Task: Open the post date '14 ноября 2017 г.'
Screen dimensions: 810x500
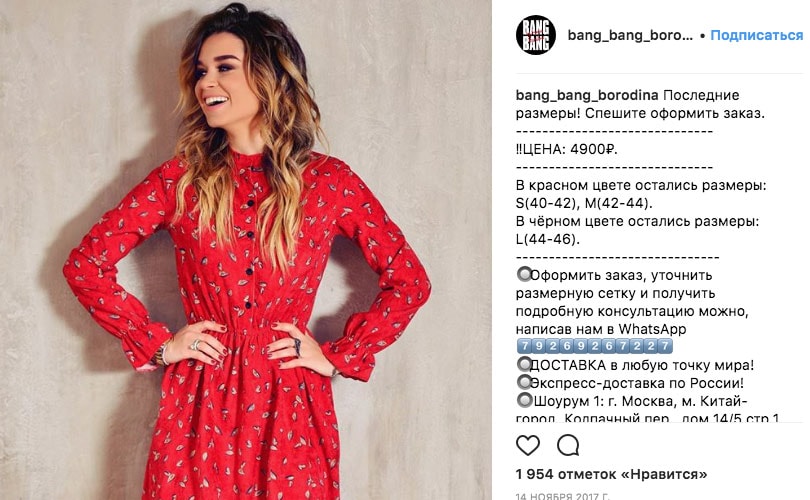Action: pos(563,496)
